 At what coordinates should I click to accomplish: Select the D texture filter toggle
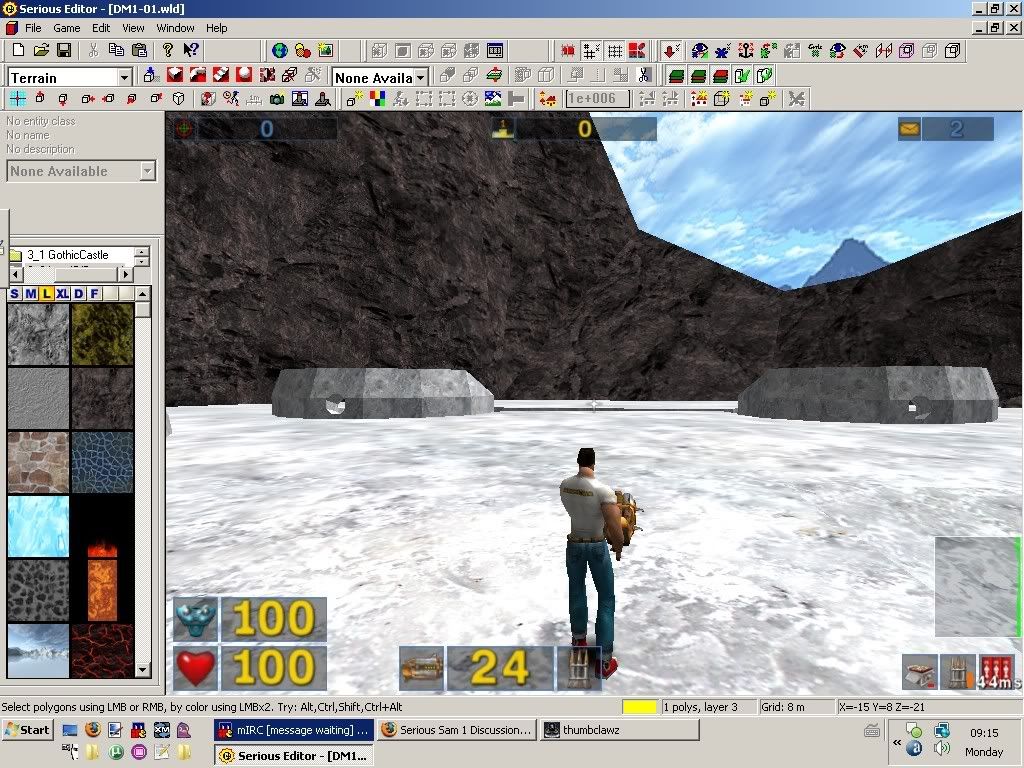click(x=78, y=294)
